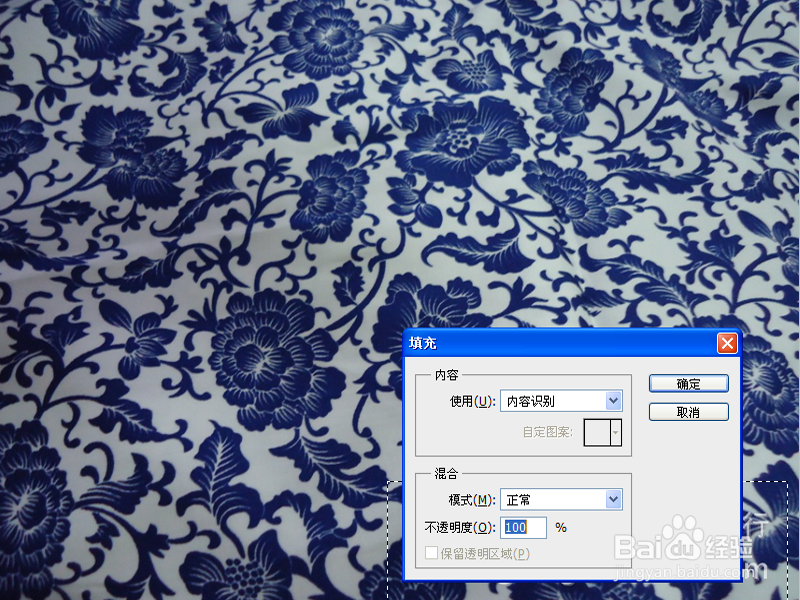800x600 pixels.
Task: Expand the 自定图案 pattern picker arrow
Action: pyautogui.click(x=616, y=433)
